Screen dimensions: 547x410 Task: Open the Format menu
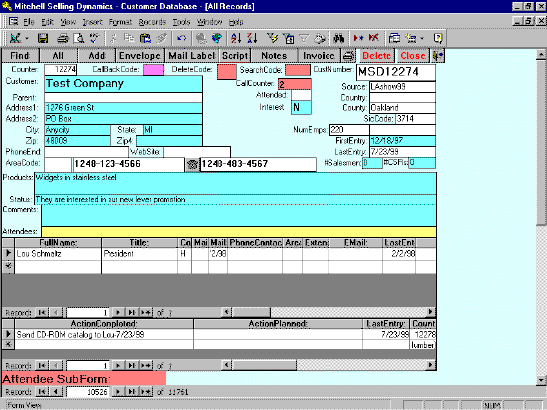120,22
